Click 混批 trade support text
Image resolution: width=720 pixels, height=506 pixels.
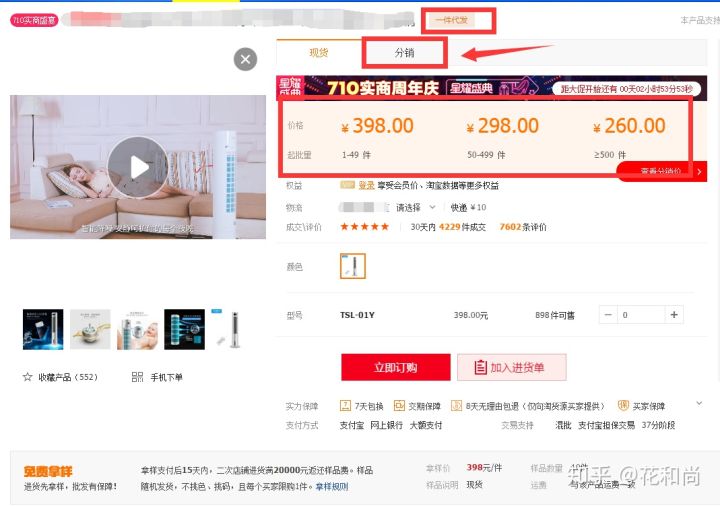pos(563,426)
